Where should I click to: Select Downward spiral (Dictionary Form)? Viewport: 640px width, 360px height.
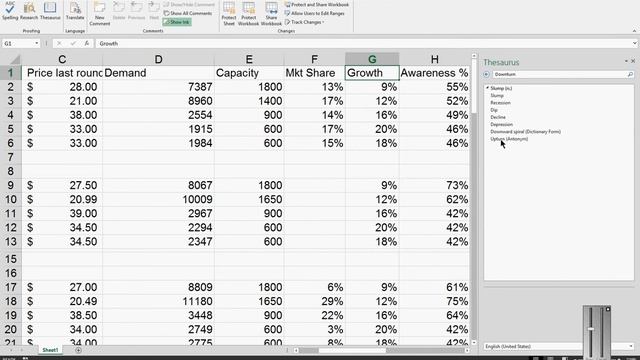tap(526, 132)
